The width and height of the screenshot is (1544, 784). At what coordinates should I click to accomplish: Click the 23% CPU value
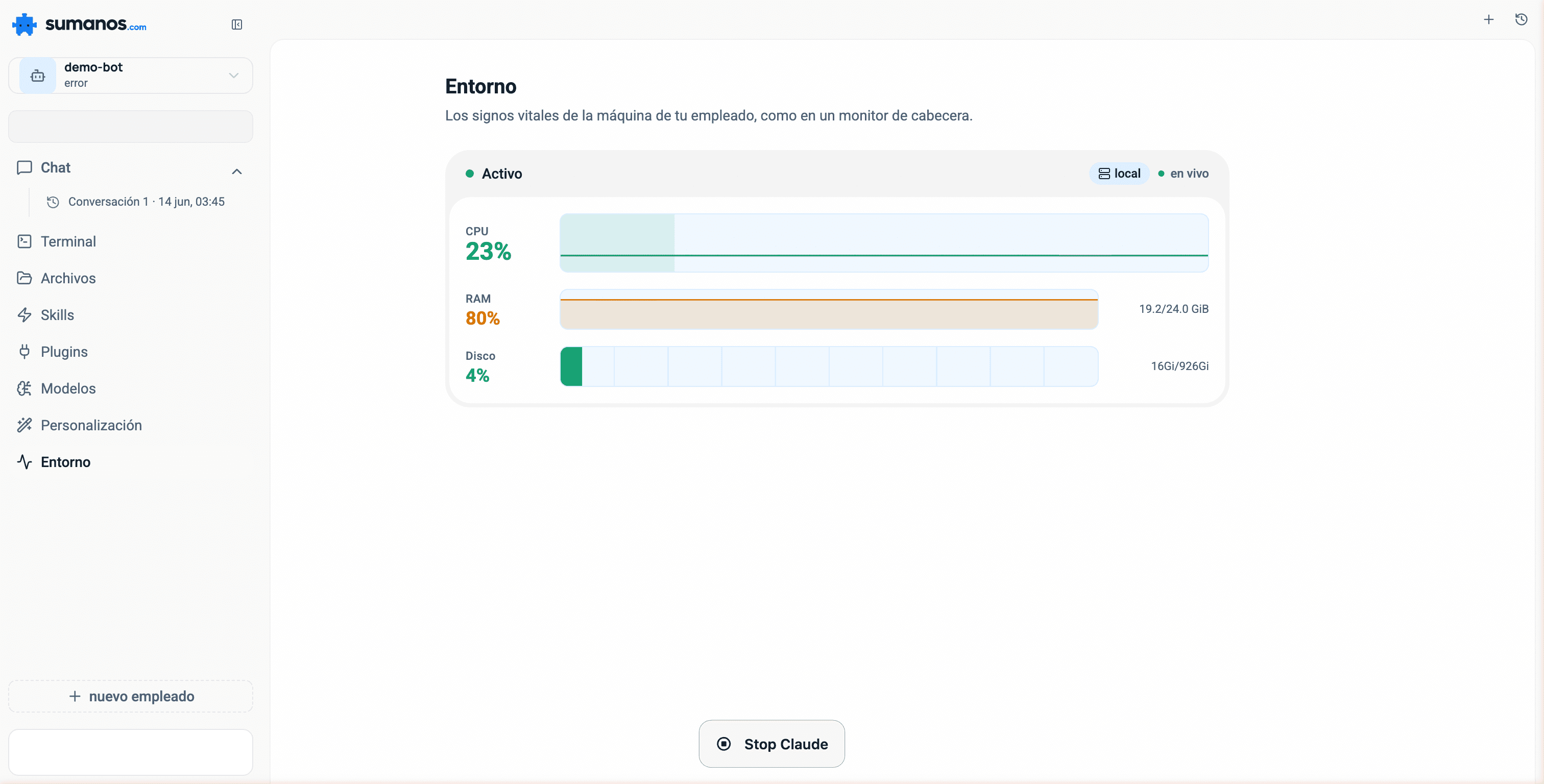tap(489, 251)
